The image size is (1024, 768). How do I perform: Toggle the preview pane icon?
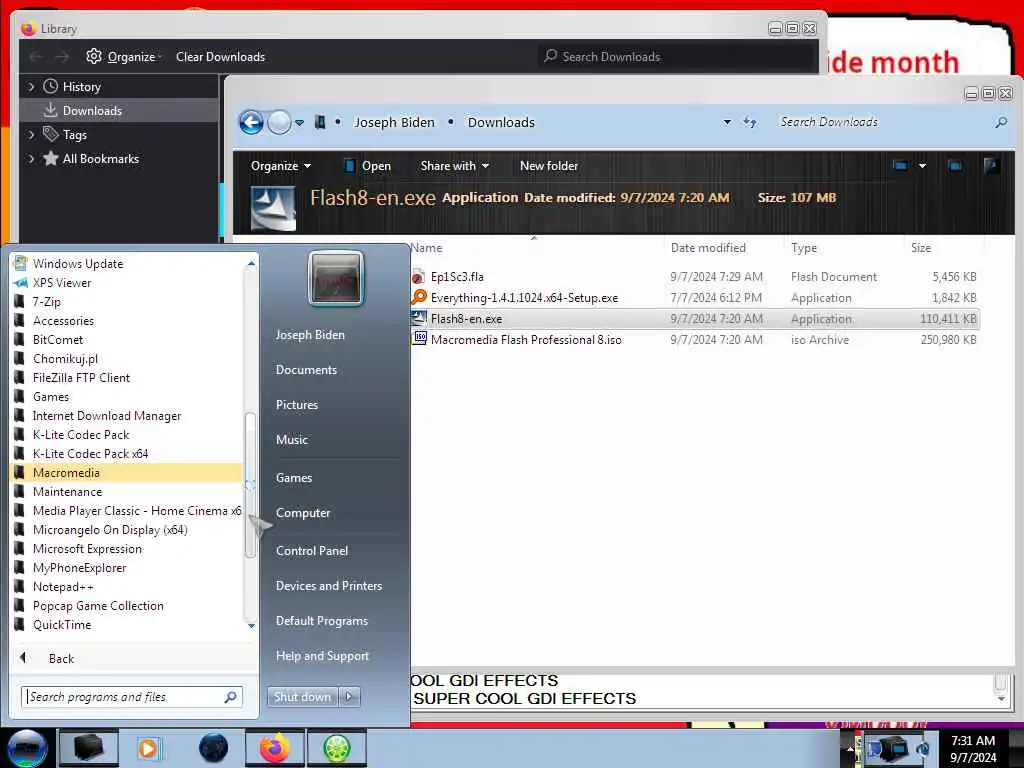click(955, 166)
